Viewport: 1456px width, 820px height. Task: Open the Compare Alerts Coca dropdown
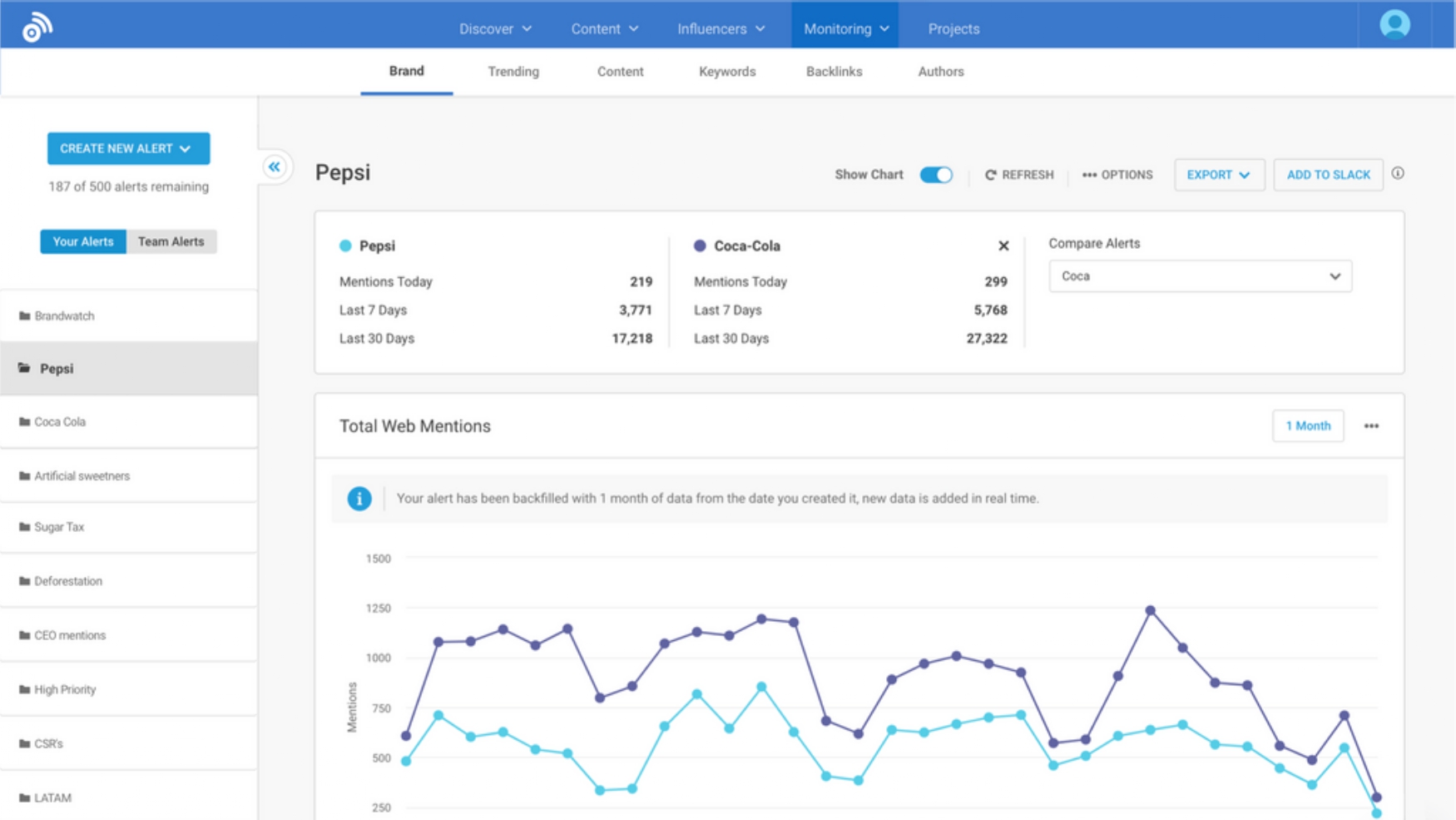(x=1201, y=276)
